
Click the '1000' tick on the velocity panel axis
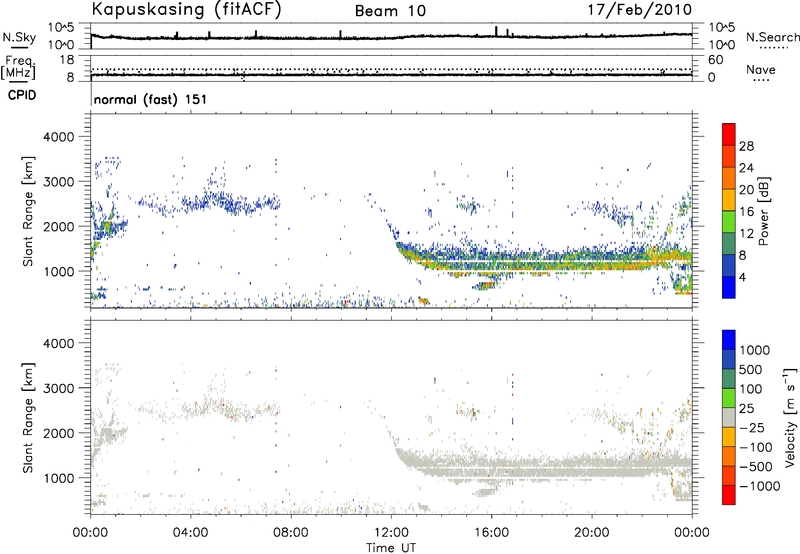[x=59, y=477]
